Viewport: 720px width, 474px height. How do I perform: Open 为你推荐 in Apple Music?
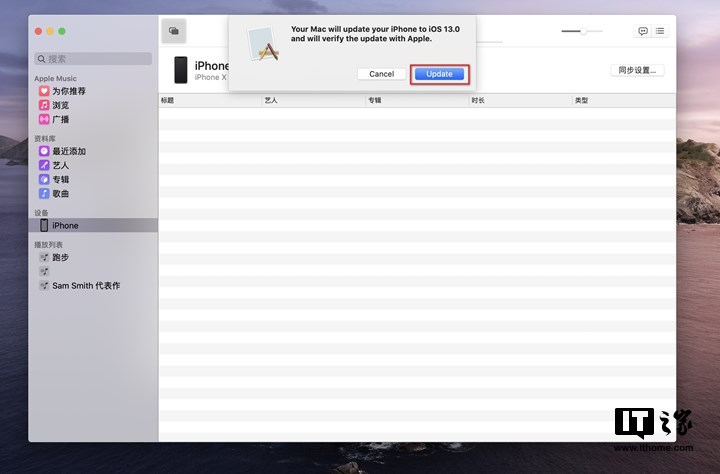[69, 91]
